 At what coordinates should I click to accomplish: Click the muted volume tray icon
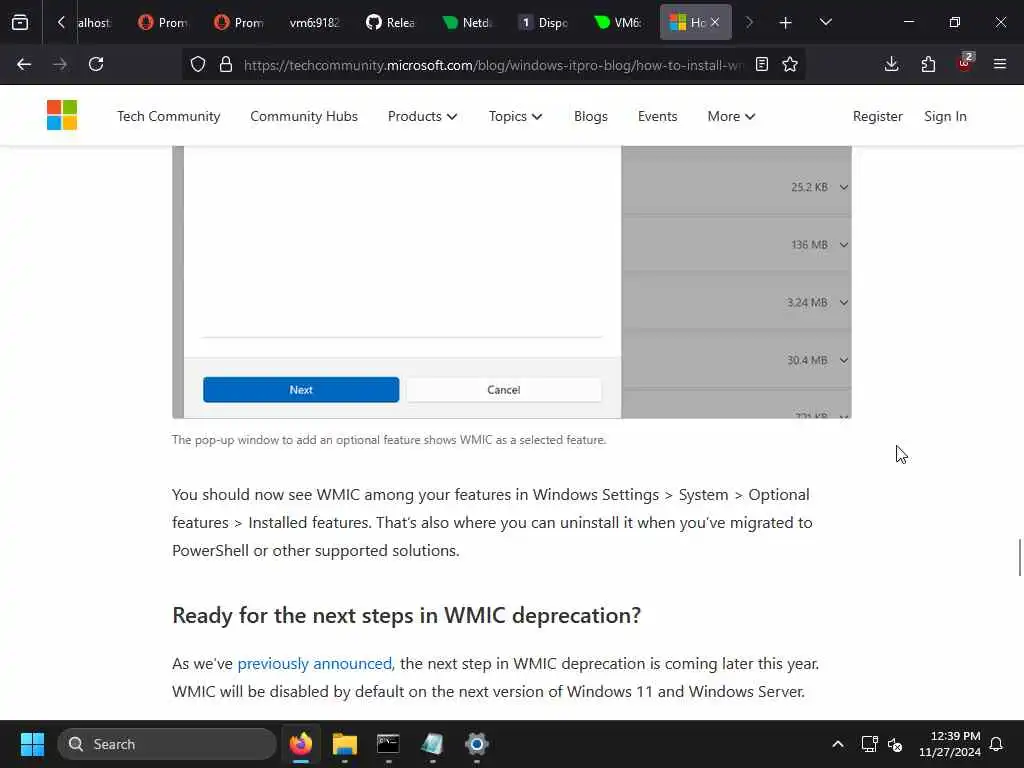895,744
